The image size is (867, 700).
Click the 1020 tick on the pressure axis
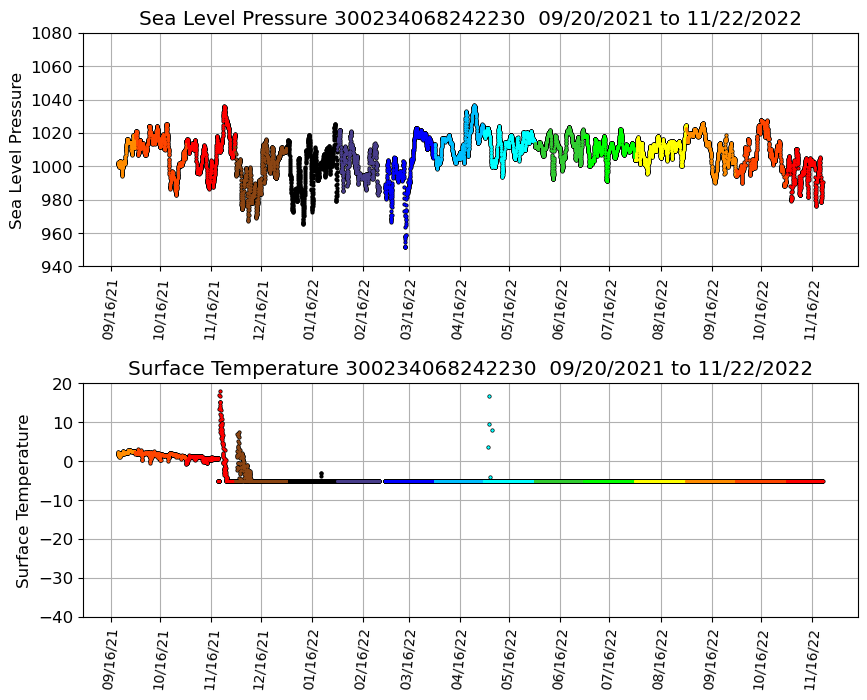[x=54, y=133]
